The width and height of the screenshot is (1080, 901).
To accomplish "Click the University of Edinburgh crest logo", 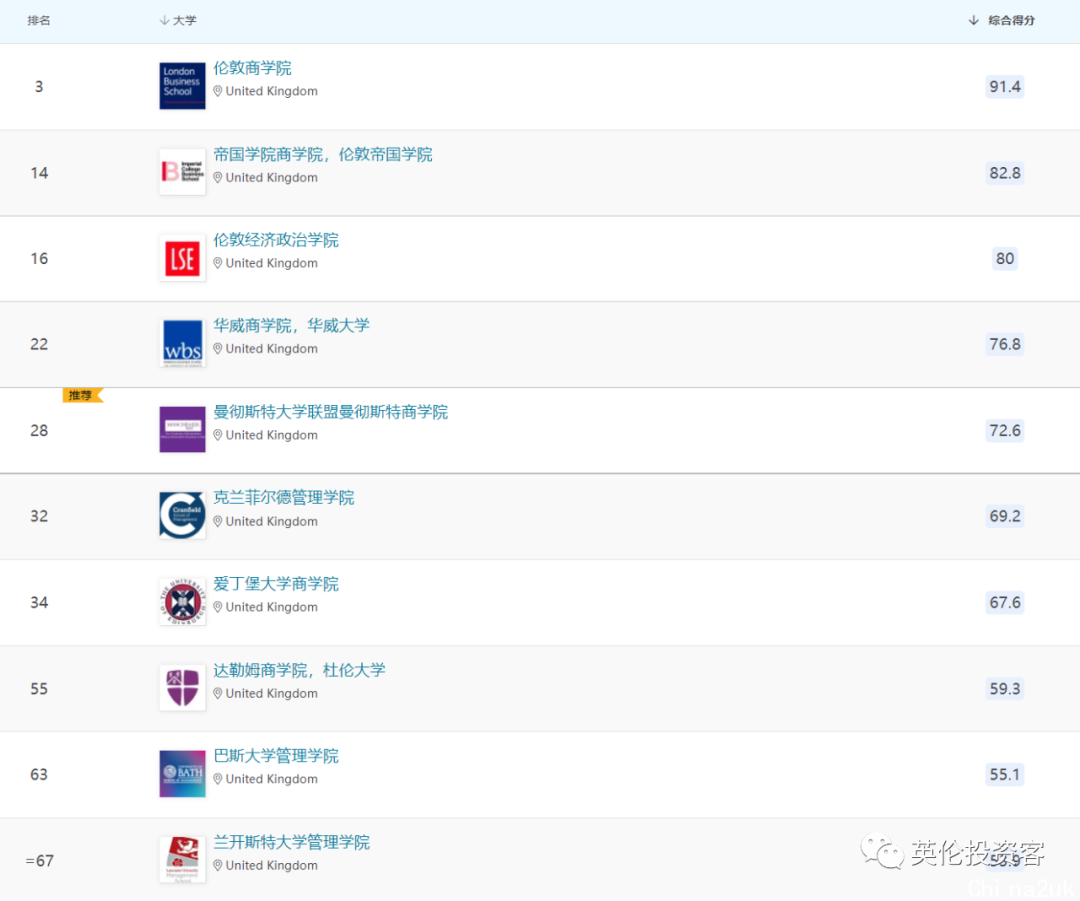I will (183, 602).
